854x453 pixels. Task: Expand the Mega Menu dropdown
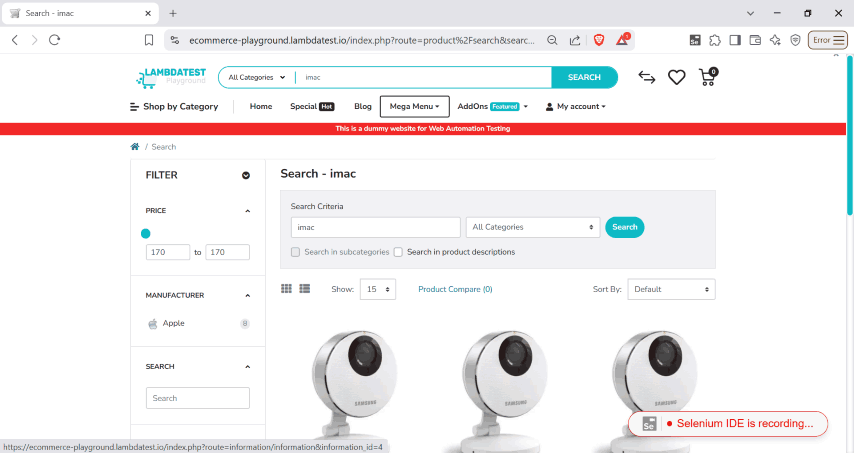point(414,107)
